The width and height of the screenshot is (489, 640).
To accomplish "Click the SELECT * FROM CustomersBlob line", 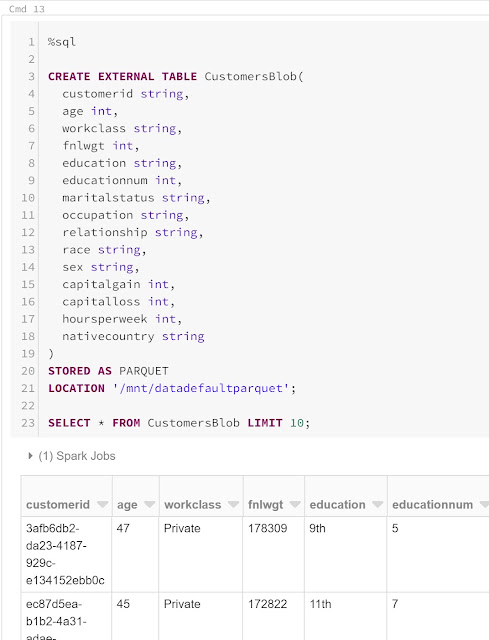I will coord(179,423).
